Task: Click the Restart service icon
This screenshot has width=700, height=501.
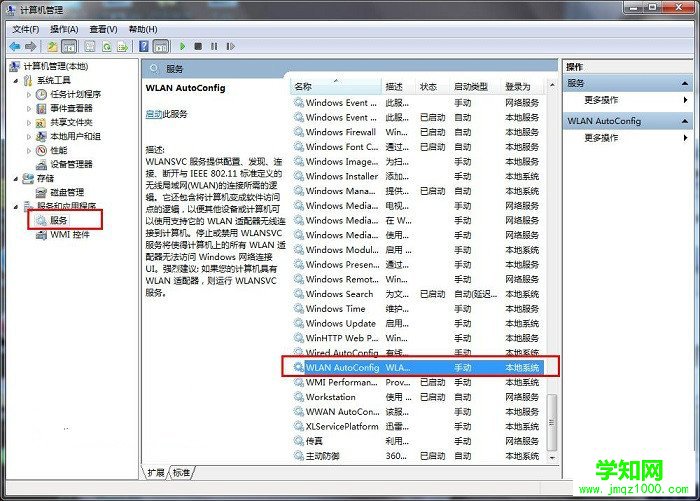Action: point(230,46)
